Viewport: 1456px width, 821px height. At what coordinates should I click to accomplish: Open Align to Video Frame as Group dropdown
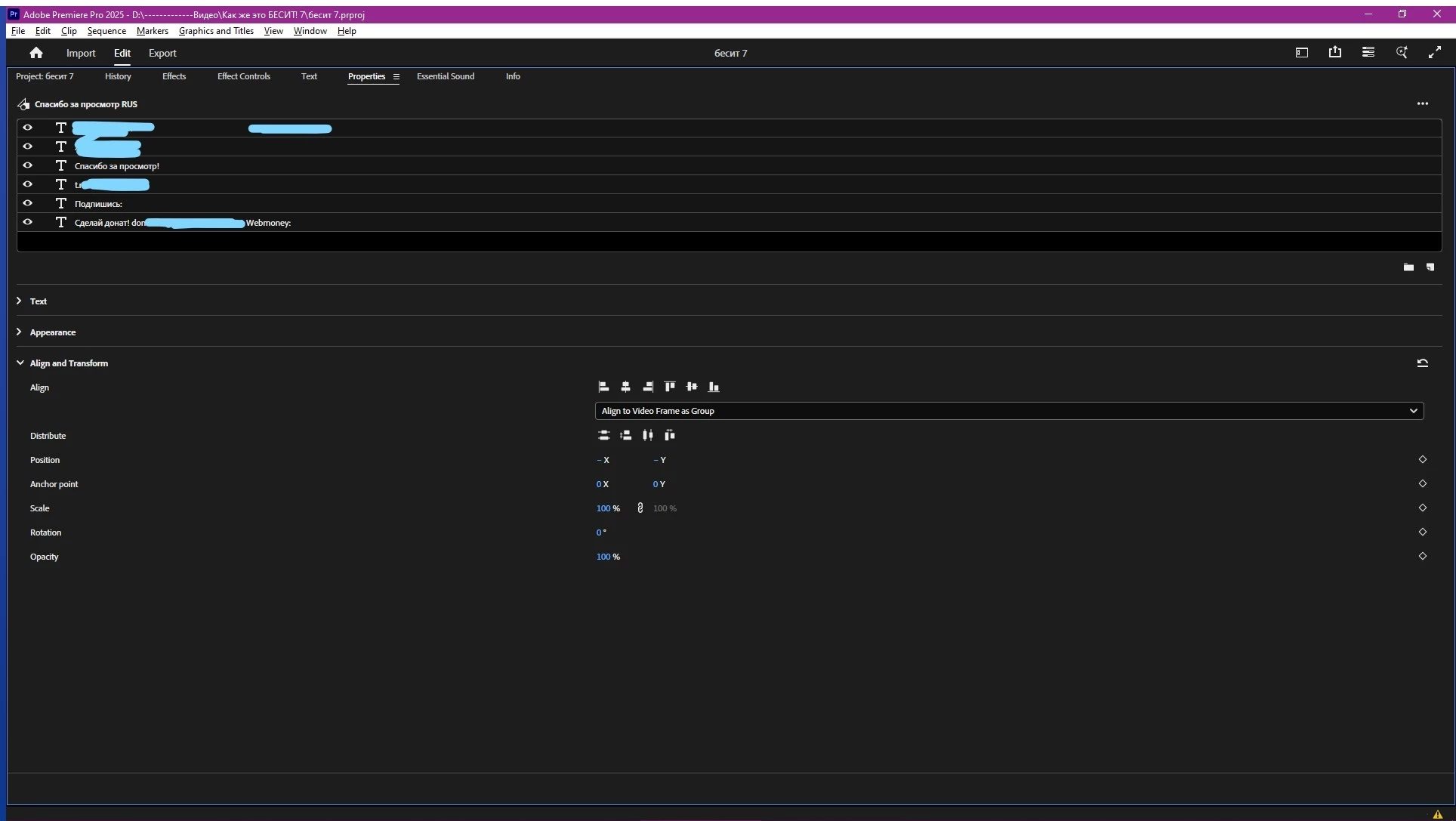coord(1009,411)
